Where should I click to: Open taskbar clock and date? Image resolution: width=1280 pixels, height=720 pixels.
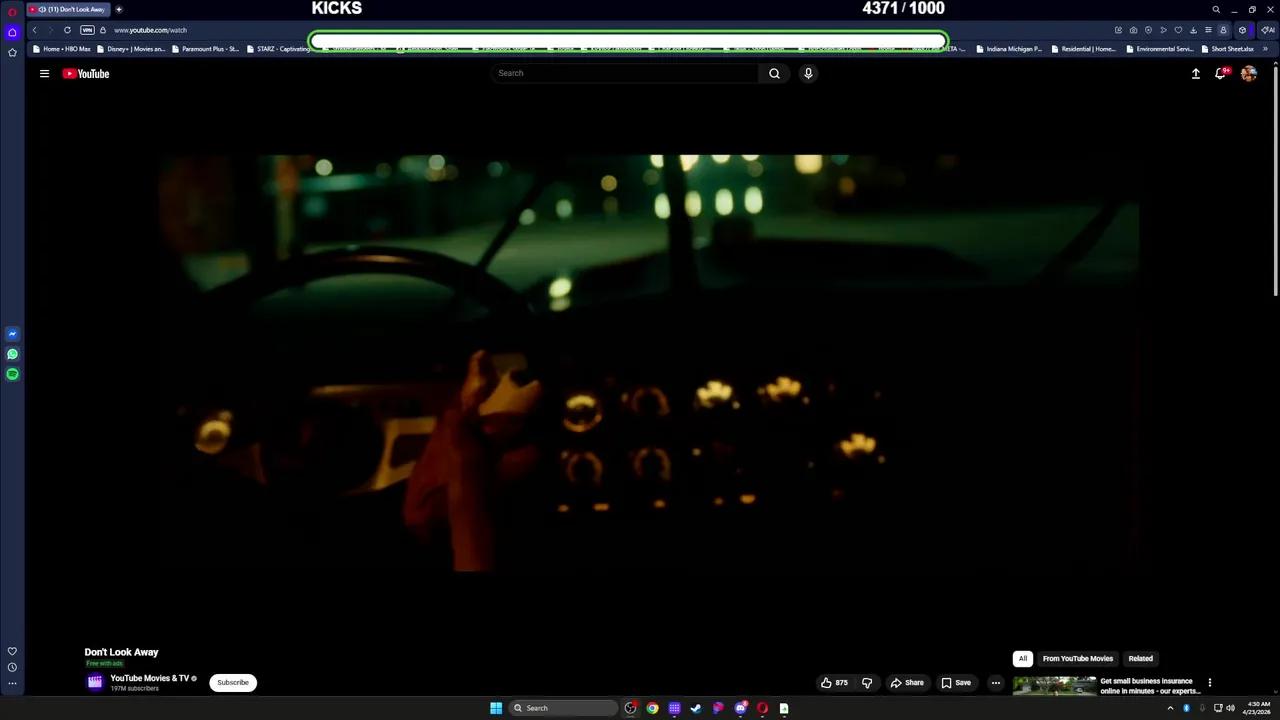click(x=1258, y=708)
